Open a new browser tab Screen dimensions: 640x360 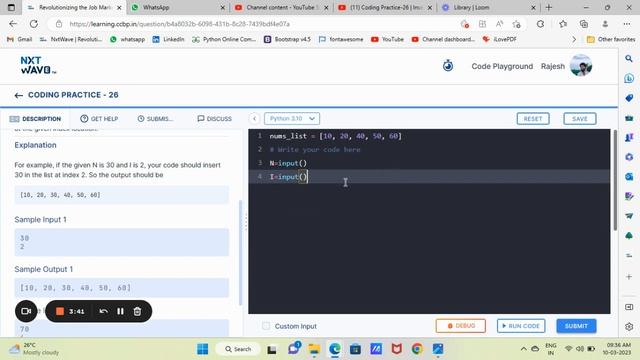coord(549,7)
